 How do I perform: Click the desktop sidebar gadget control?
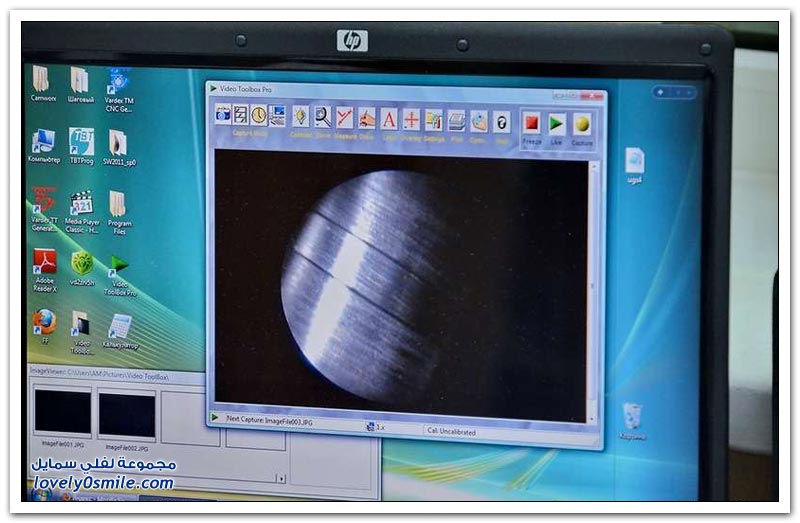coord(674,92)
